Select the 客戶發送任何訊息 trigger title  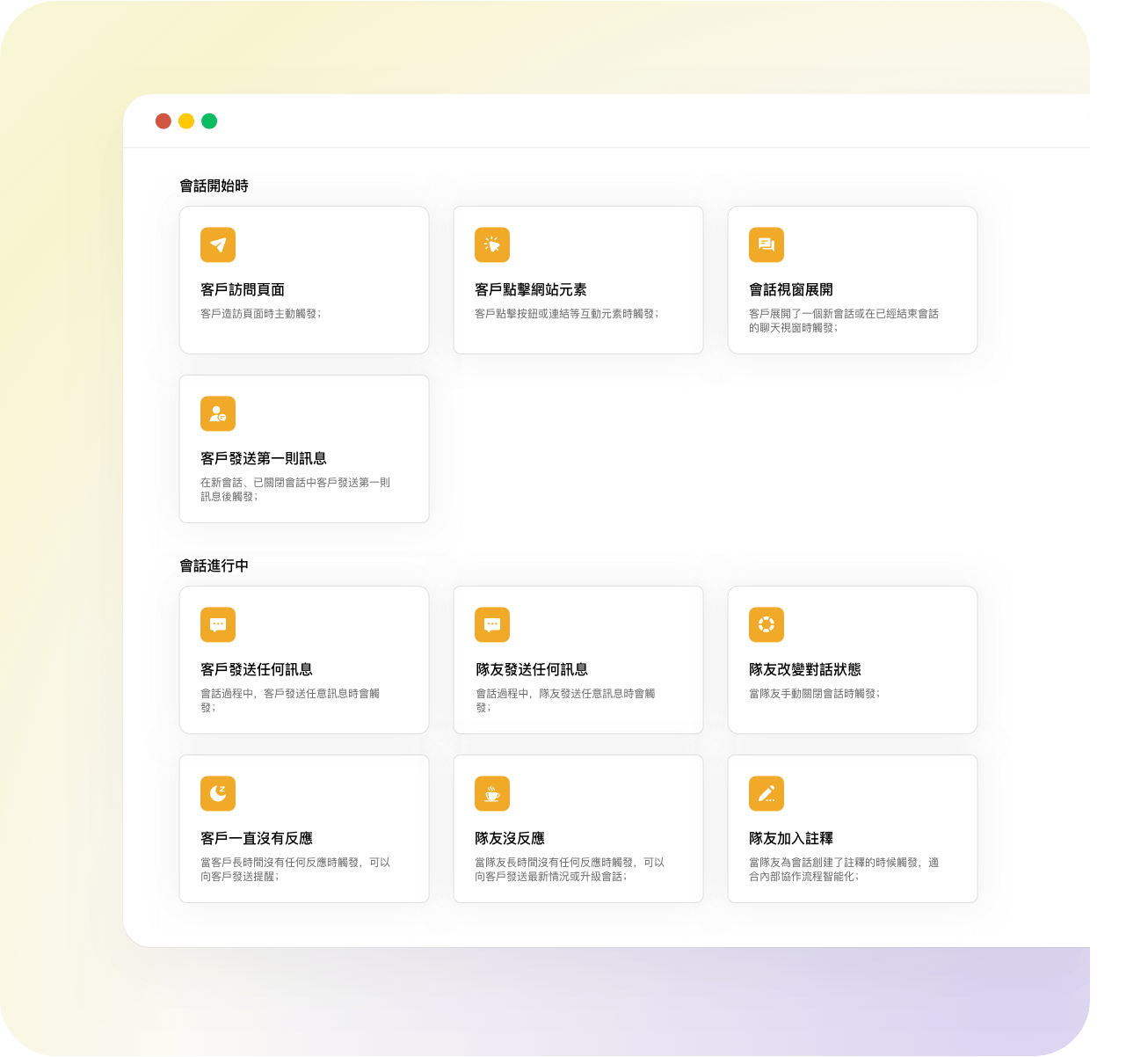click(x=257, y=670)
